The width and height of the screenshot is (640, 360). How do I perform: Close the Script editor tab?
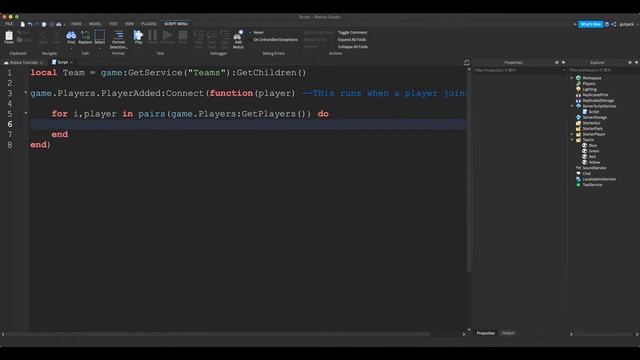pyautogui.click(x=71, y=62)
